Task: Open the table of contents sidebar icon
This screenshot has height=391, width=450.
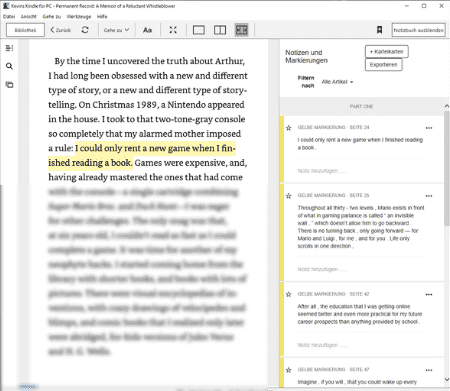Action: [x=9, y=48]
